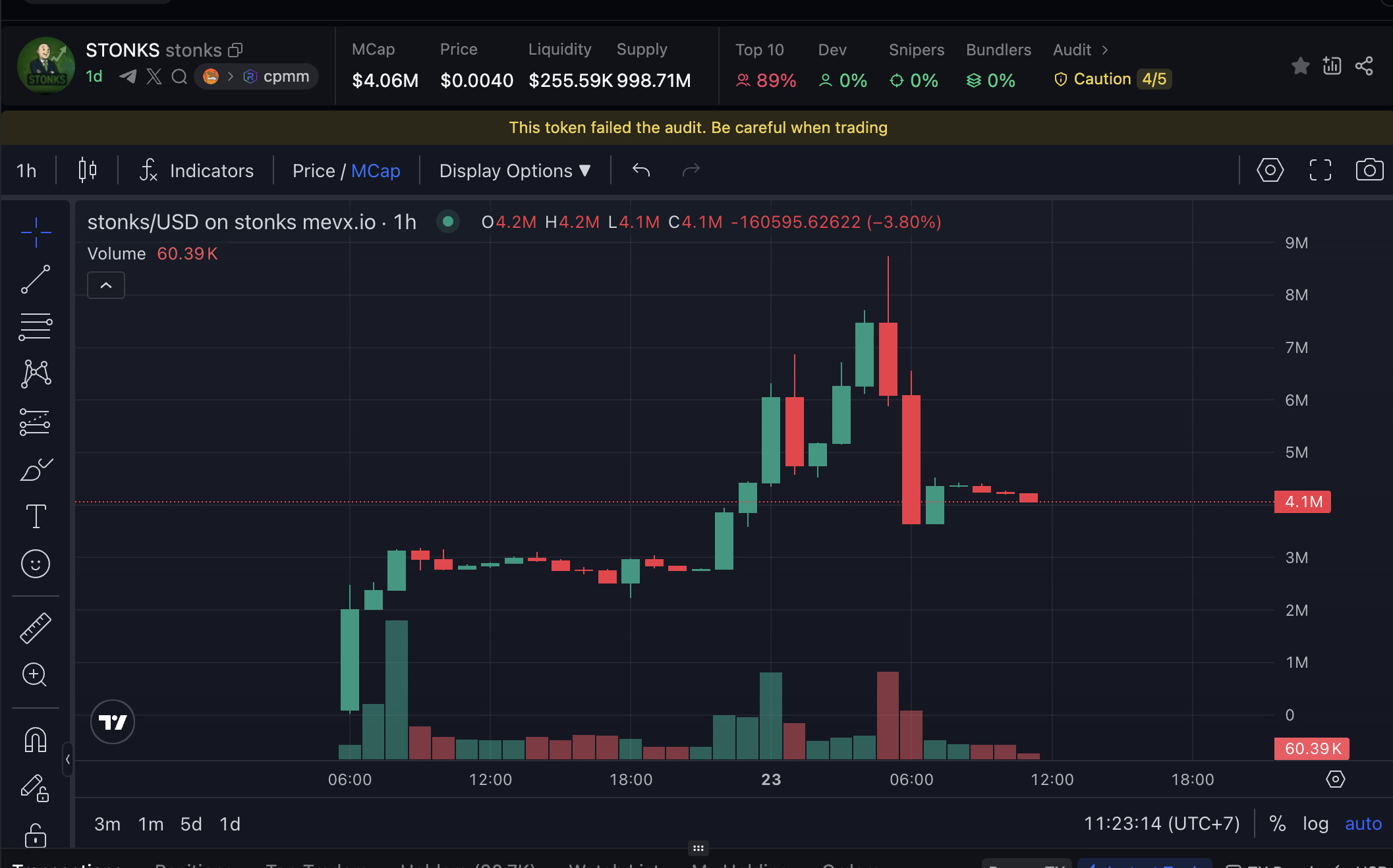This screenshot has width=1393, height=868.
Task: Open the candlestick chart style selector
Action: [x=88, y=170]
